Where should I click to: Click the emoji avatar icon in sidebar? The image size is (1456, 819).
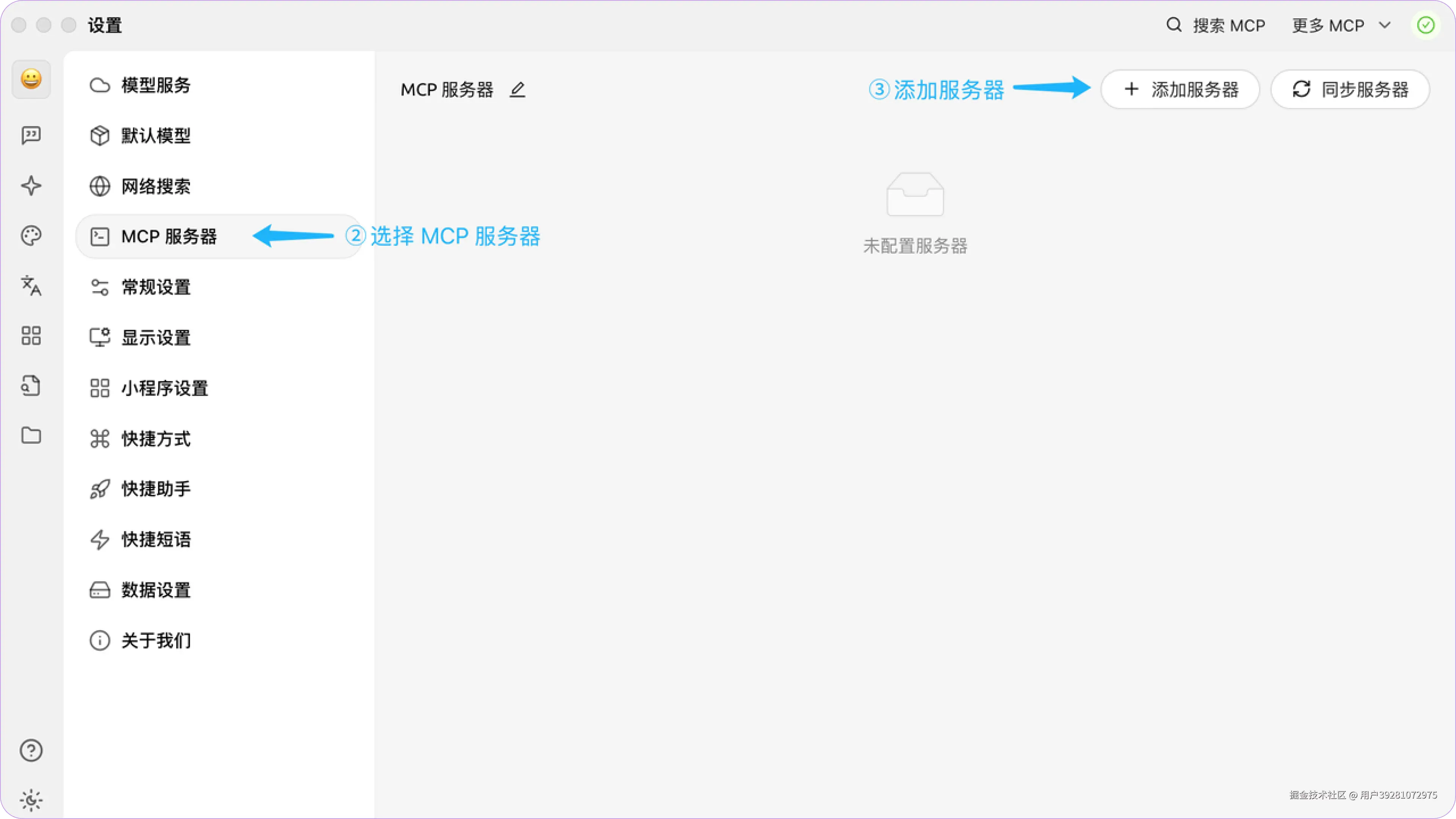click(x=31, y=79)
